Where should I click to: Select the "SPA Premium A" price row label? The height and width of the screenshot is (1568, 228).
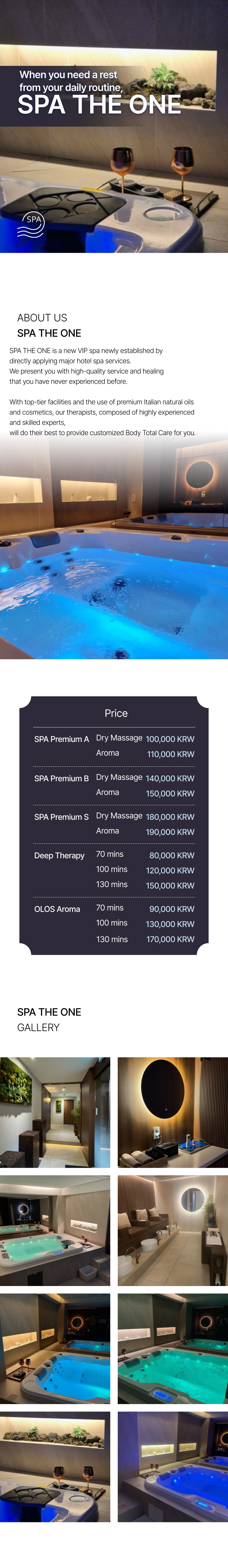click(61, 739)
